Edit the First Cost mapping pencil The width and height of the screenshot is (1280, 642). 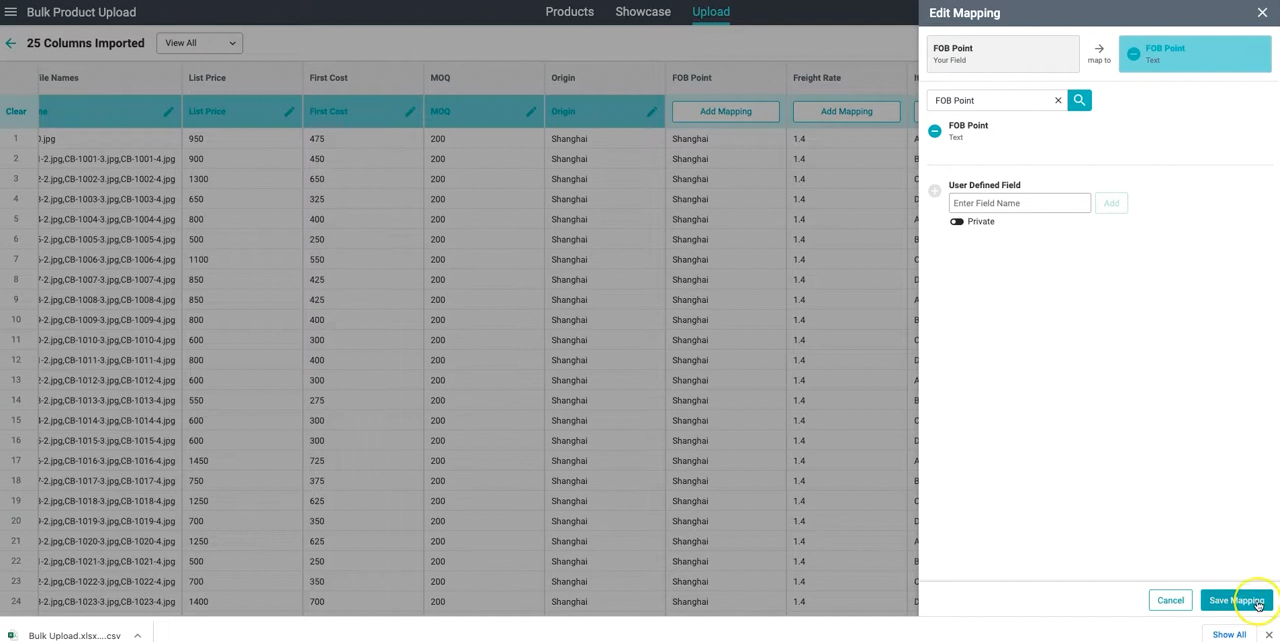coord(410,111)
